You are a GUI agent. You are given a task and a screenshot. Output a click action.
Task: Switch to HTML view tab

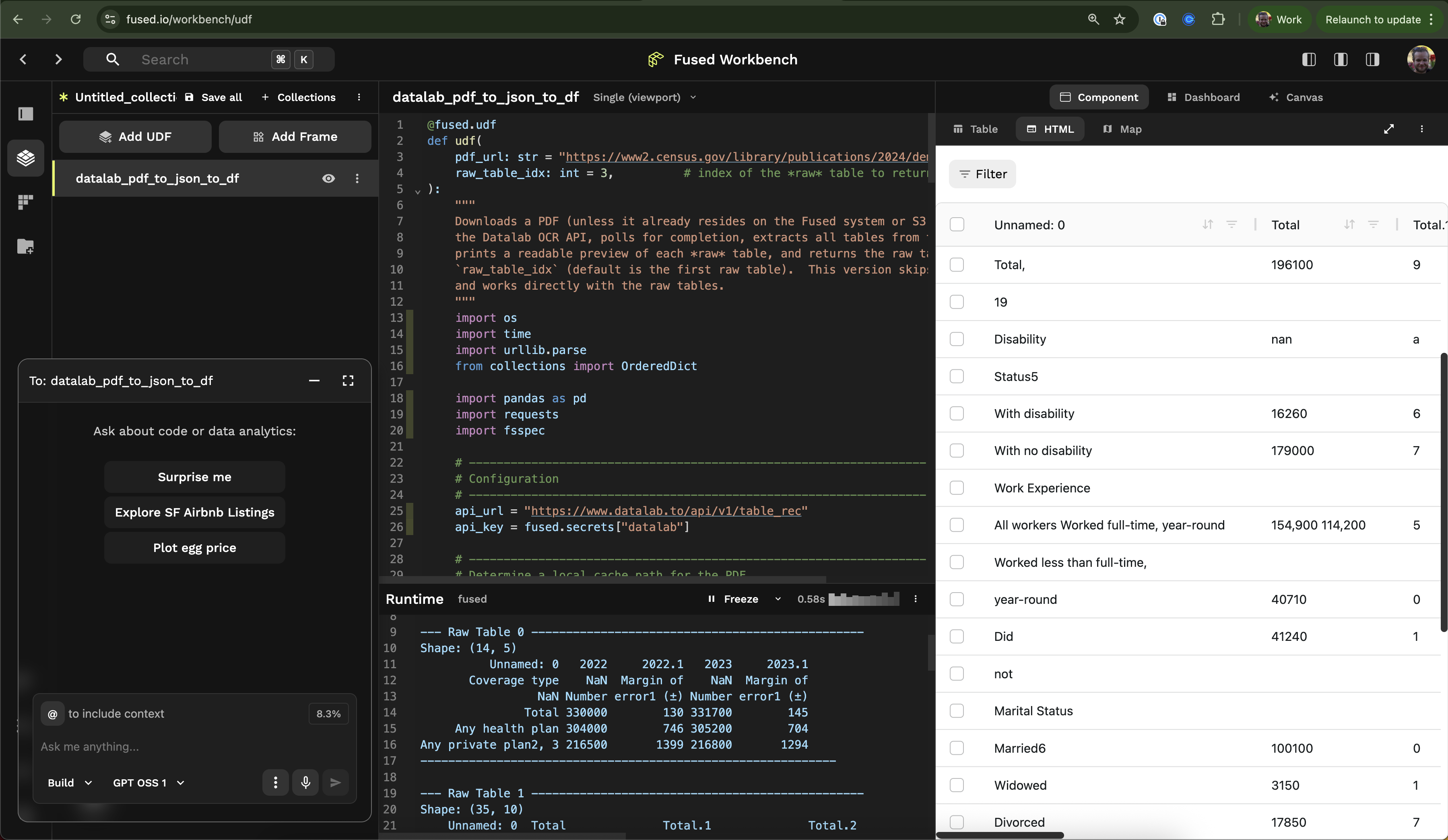[x=1050, y=129]
